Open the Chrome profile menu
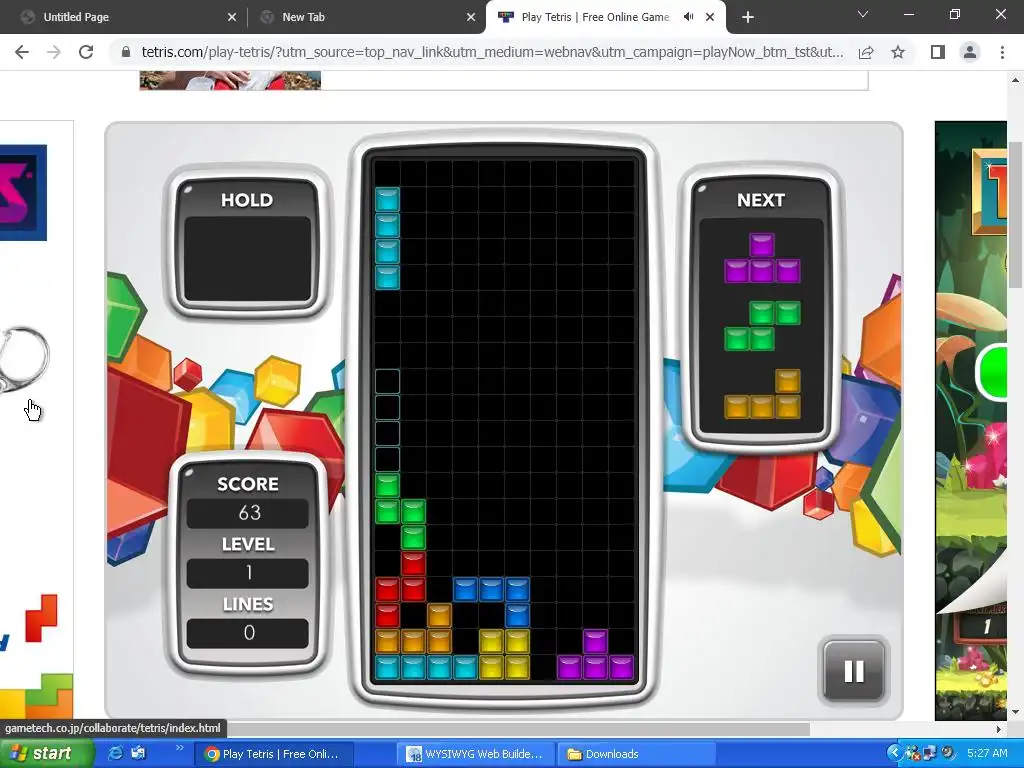The width and height of the screenshot is (1024, 768). (x=970, y=52)
